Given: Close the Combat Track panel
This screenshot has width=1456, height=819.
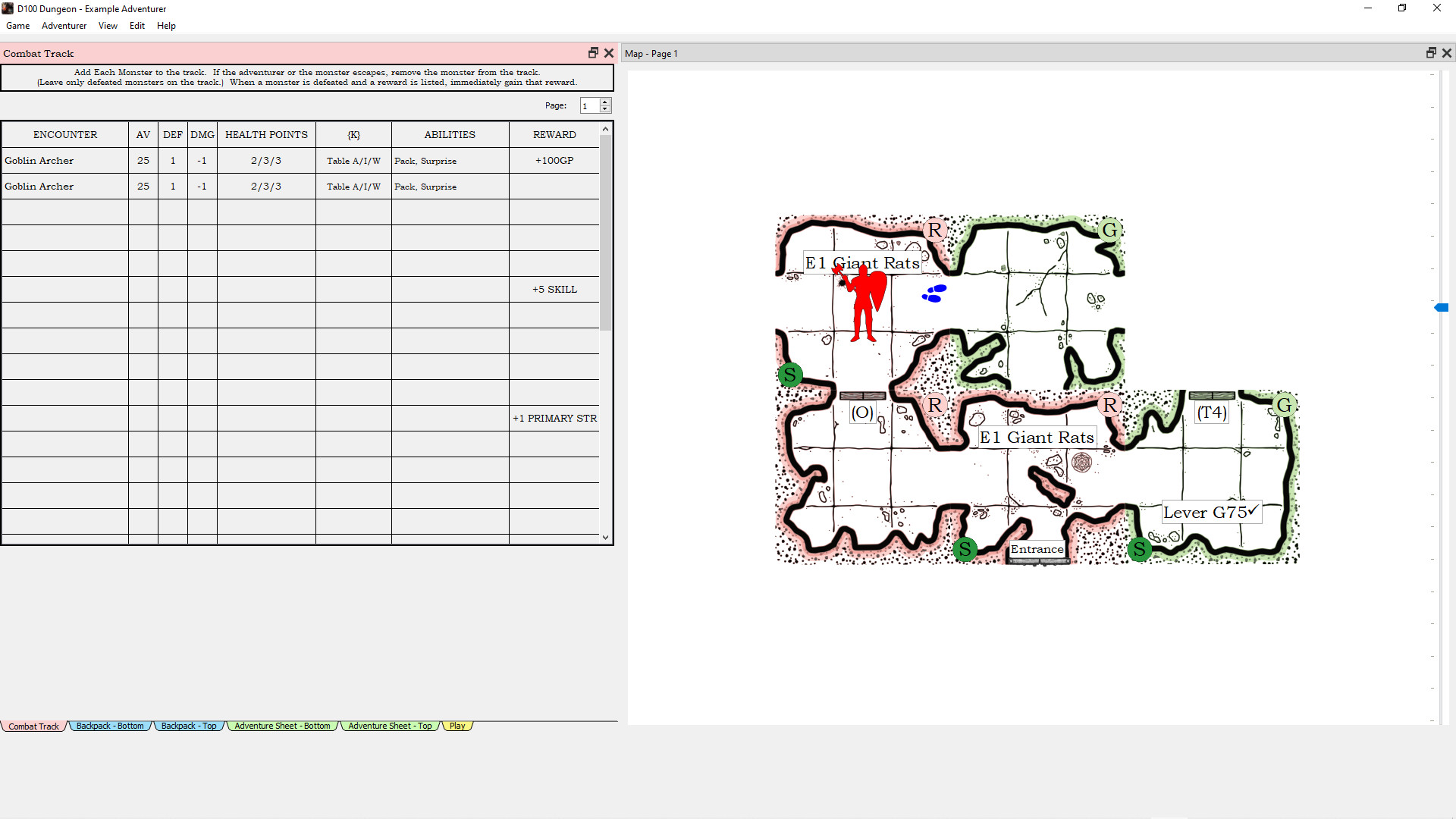Looking at the screenshot, I should (x=609, y=53).
